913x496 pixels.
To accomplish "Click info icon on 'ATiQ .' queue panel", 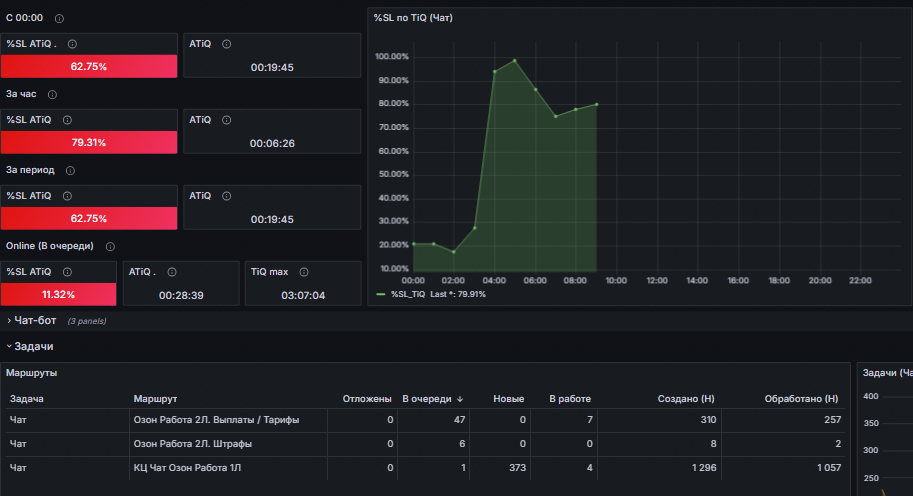I will 172,272.
